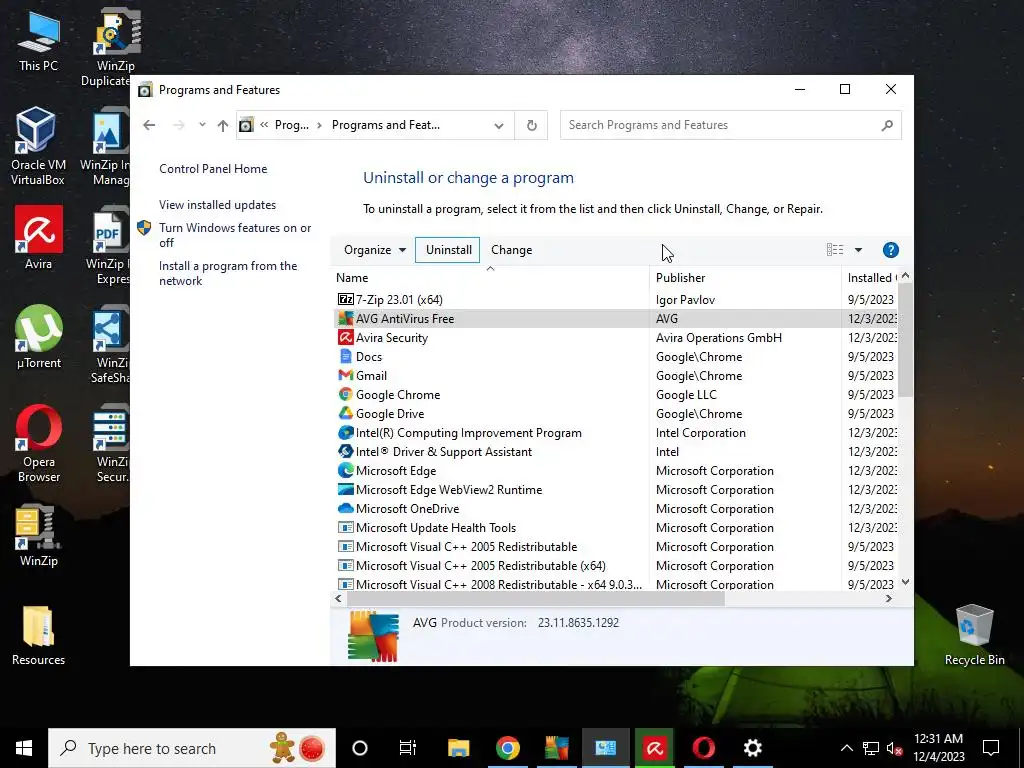Screen dimensions: 1024x768
Task: Open AVG from the taskbar
Action: click(x=556, y=748)
